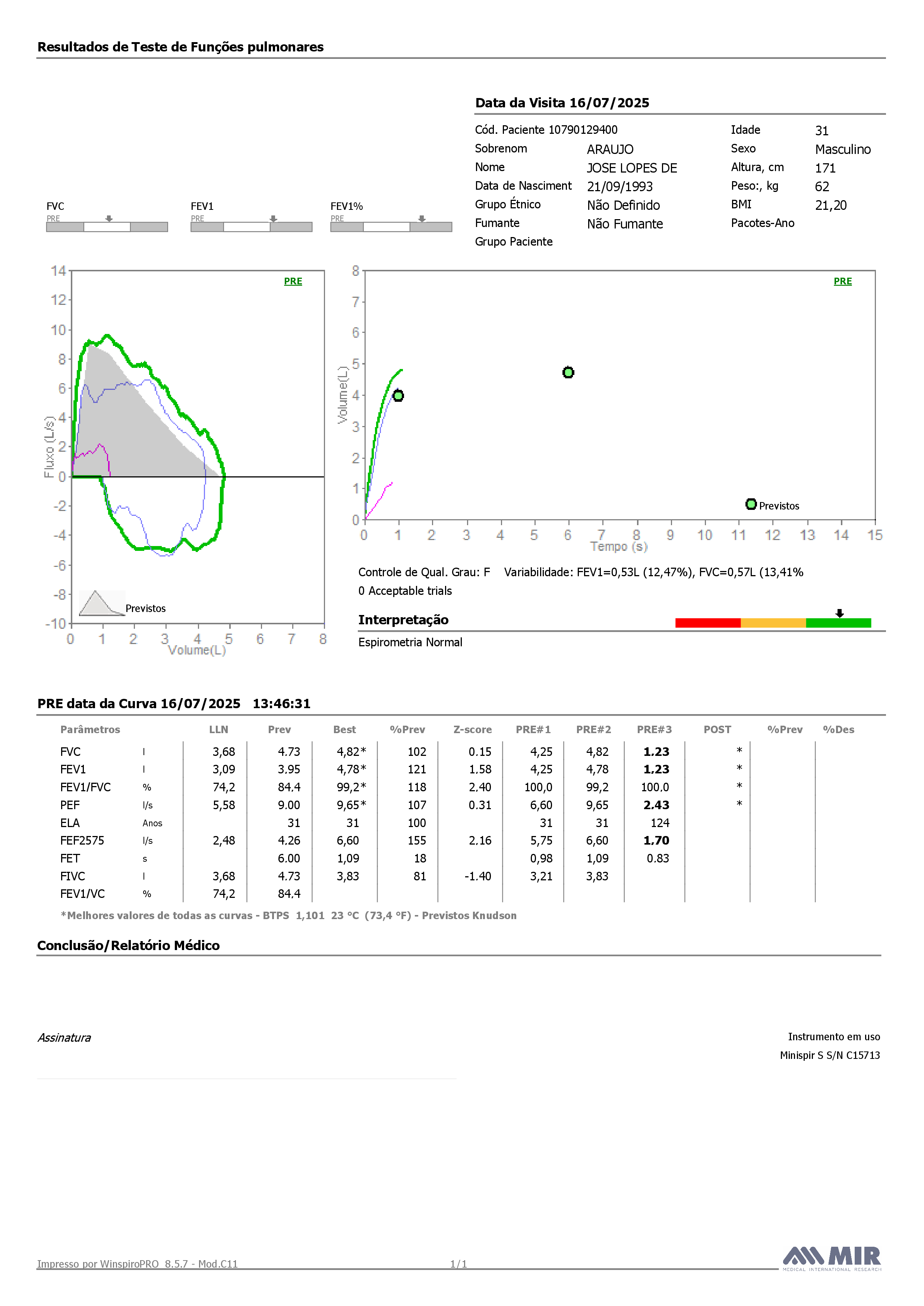The height and width of the screenshot is (1306, 924).
Task: Click the Não Definido ethnic group value
Action: click(624, 205)
